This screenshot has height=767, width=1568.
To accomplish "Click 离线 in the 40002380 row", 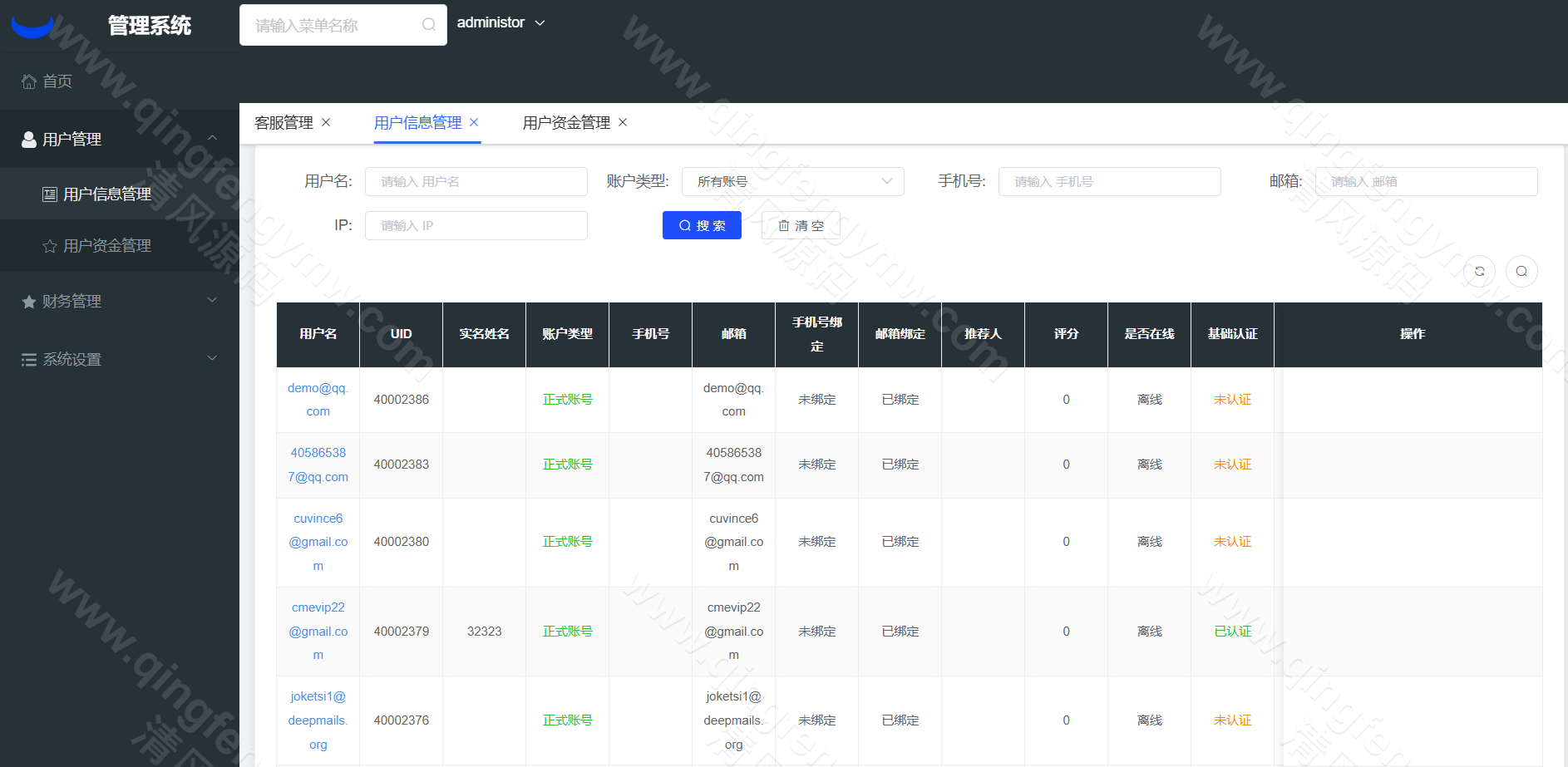I will 1150,542.
